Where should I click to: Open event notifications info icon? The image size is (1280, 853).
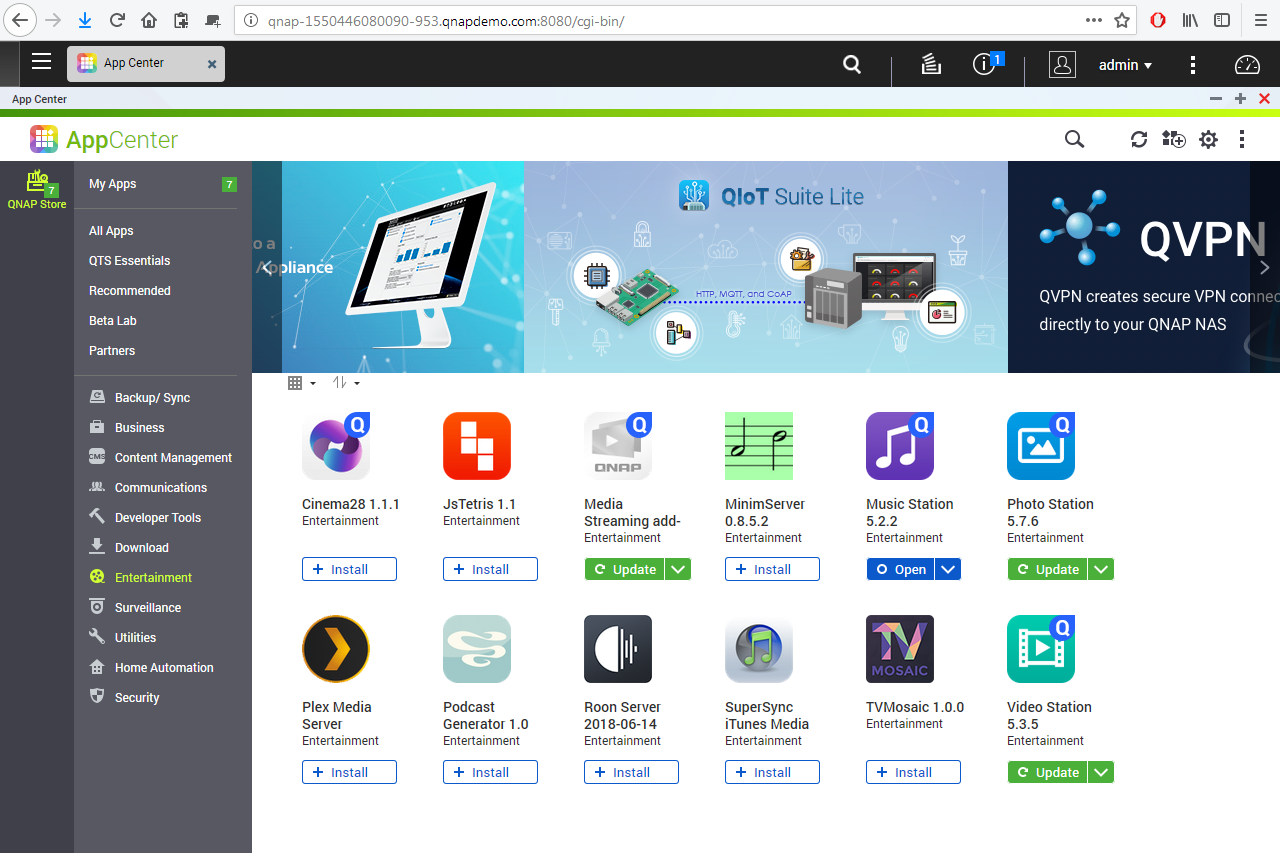click(984, 64)
